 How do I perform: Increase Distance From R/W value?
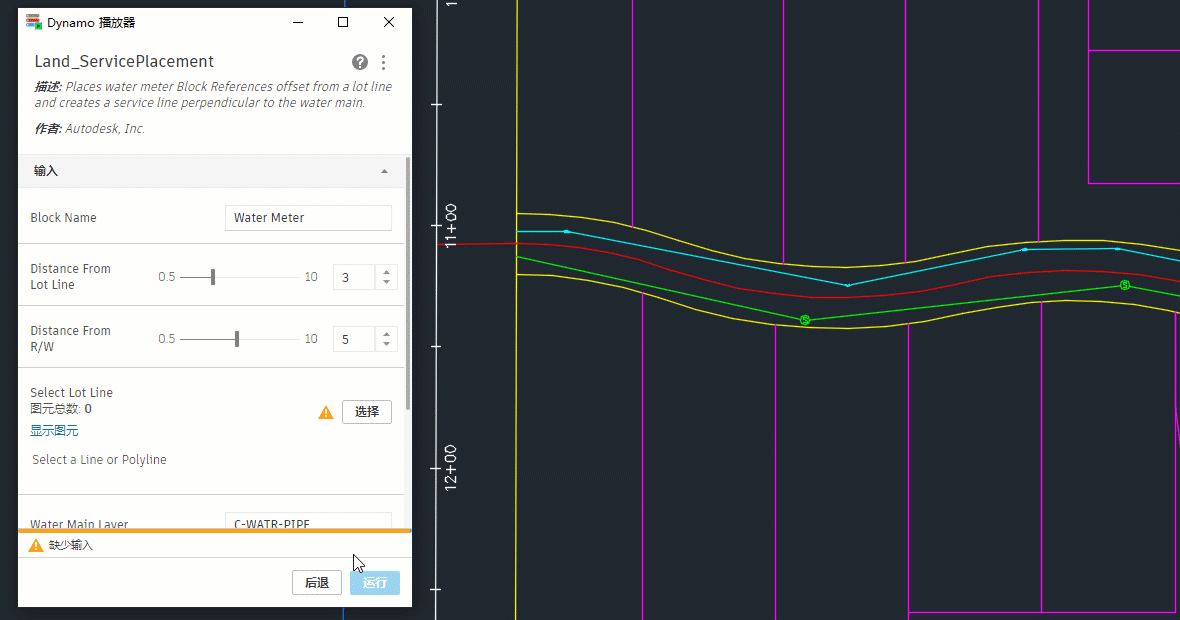click(x=386, y=333)
